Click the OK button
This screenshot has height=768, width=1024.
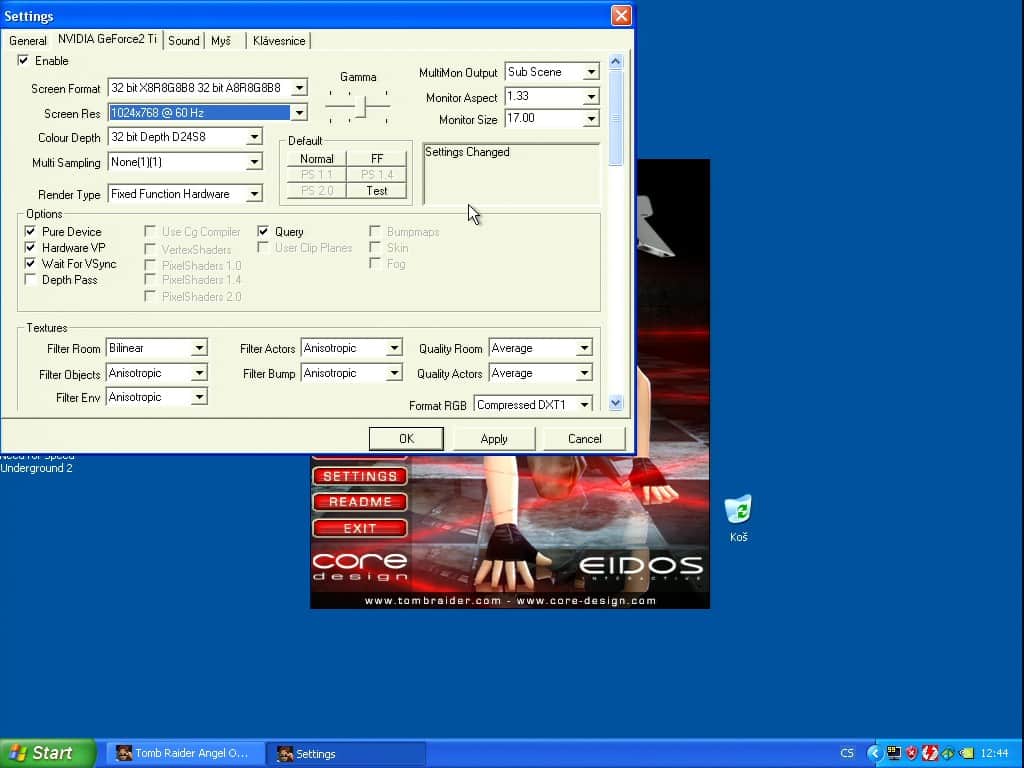(406, 439)
